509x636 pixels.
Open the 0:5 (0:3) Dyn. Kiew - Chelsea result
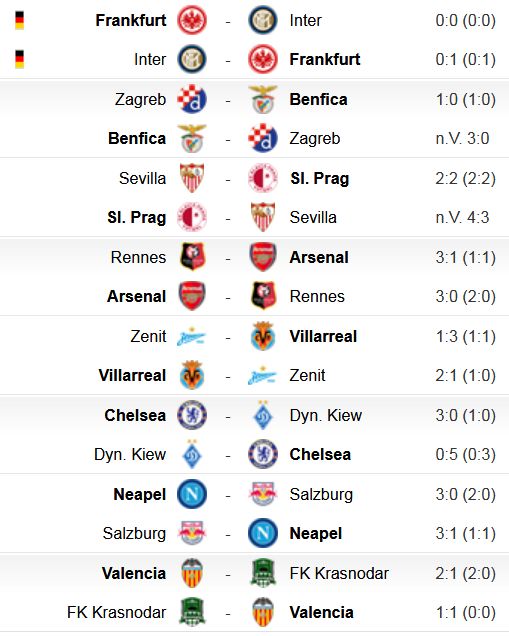(x=466, y=455)
